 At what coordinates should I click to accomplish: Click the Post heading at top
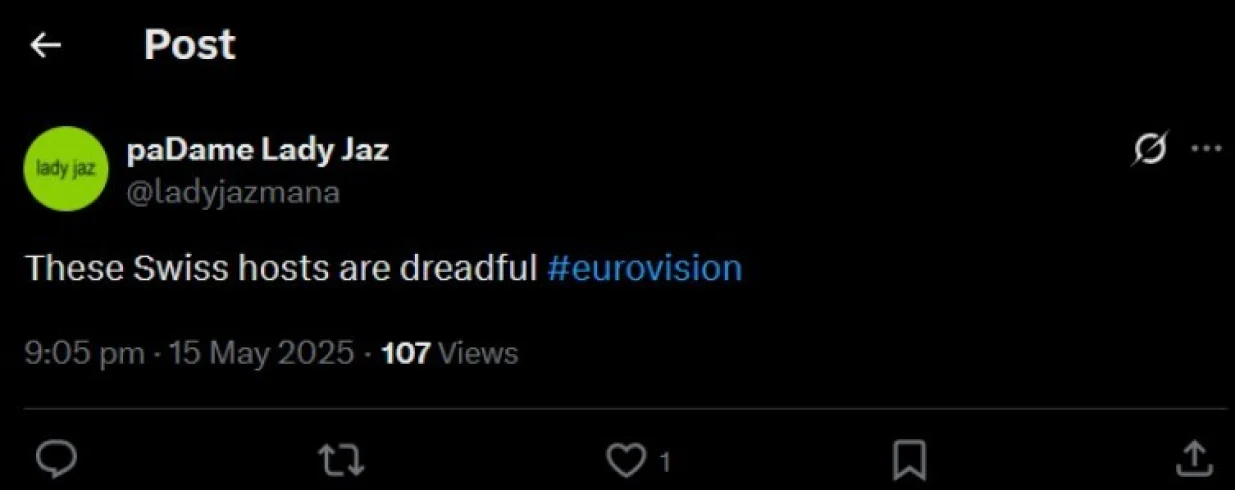coord(189,45)
